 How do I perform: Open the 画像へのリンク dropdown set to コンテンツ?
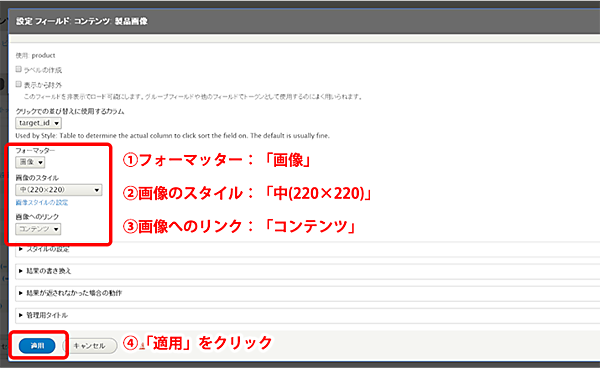38,229
